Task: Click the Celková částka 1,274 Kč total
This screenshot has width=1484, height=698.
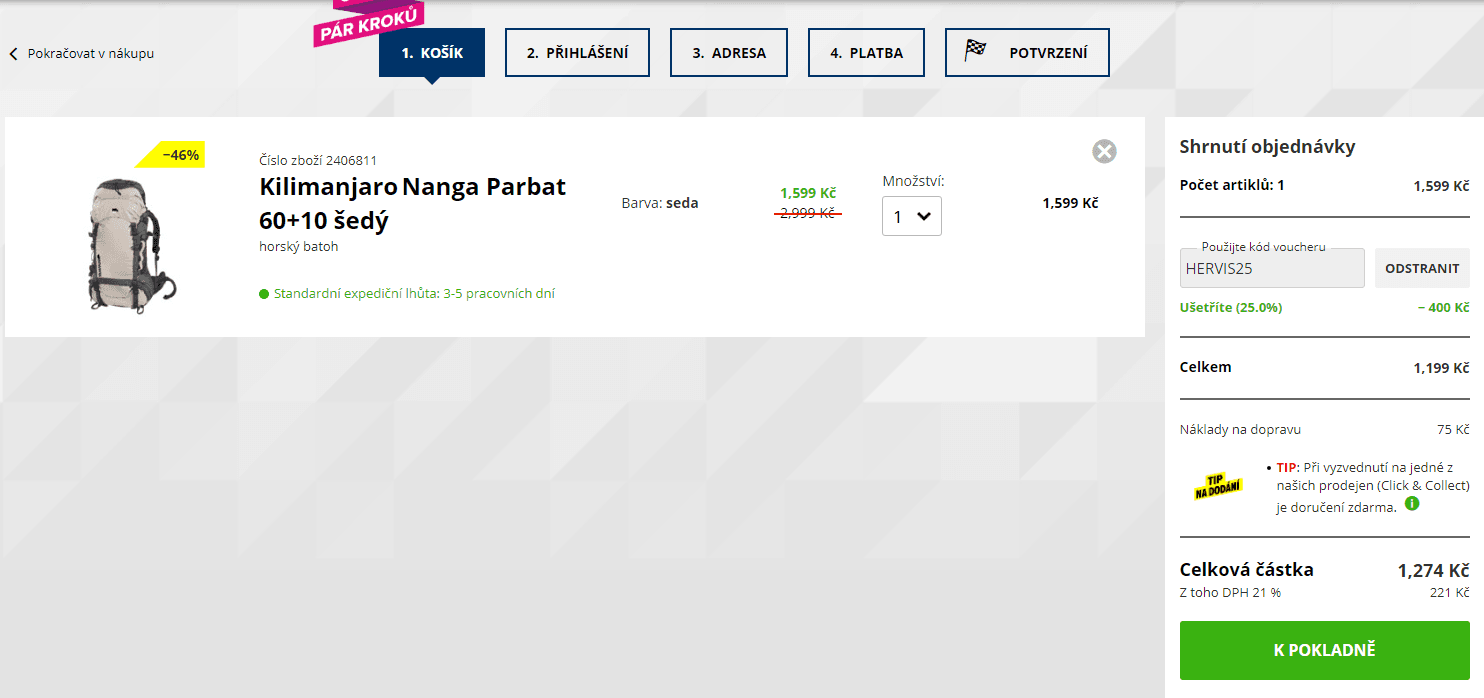Action: (1433, 571)
